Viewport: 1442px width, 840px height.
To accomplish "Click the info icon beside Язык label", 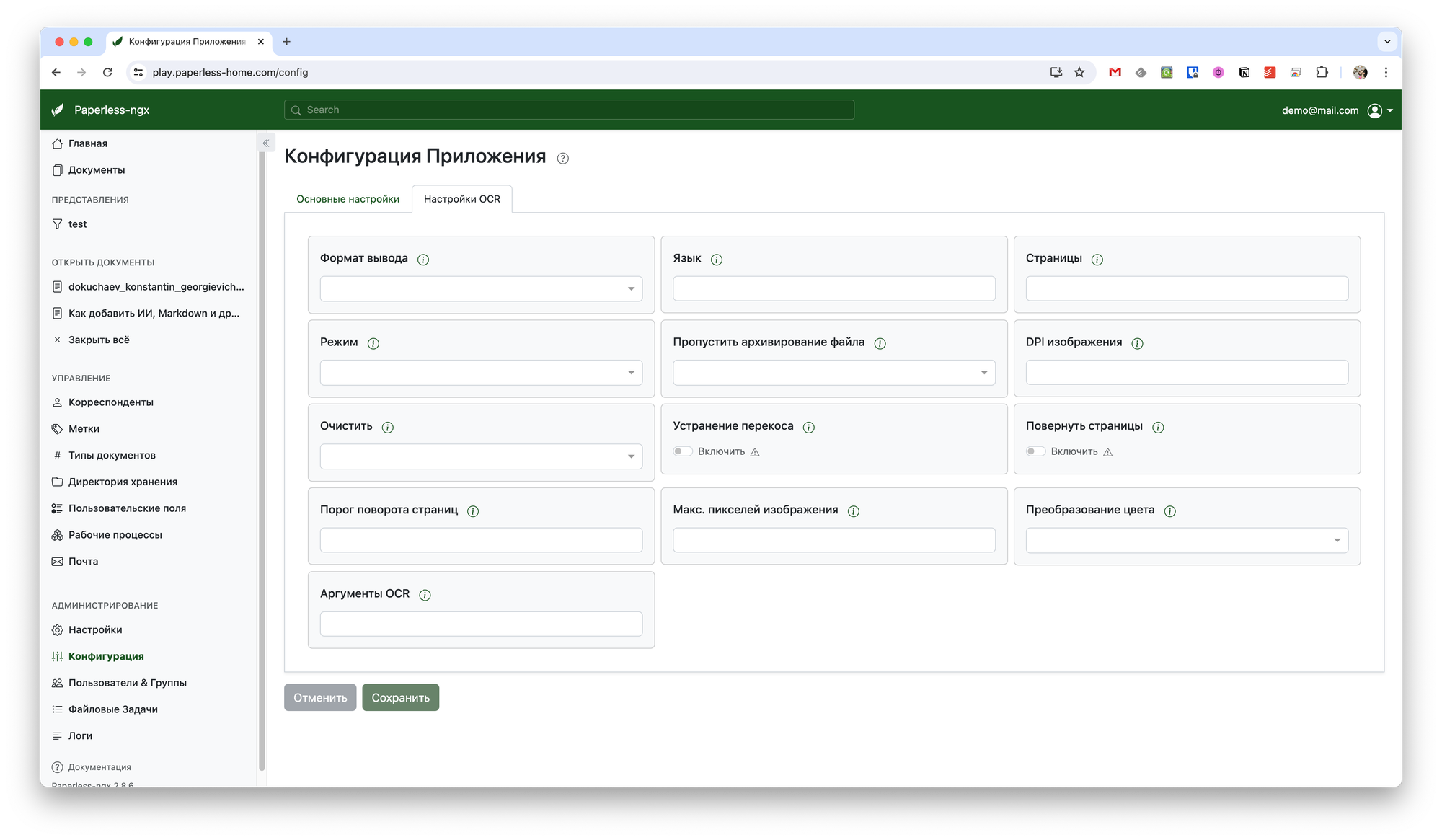I will [717, 260].
